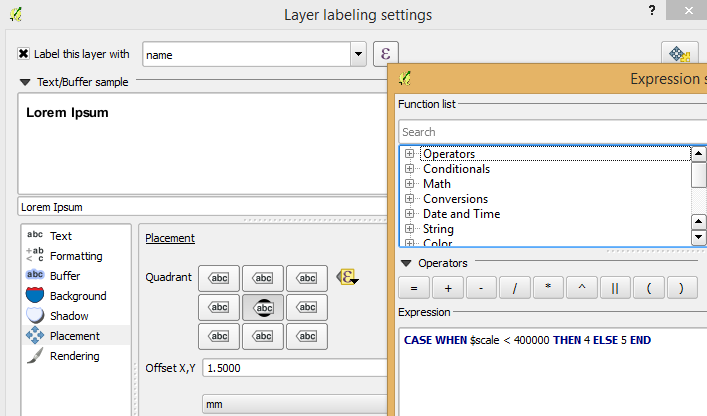Select the Rendering brush item
The image size is (707, 416).
tap(35, 356)
